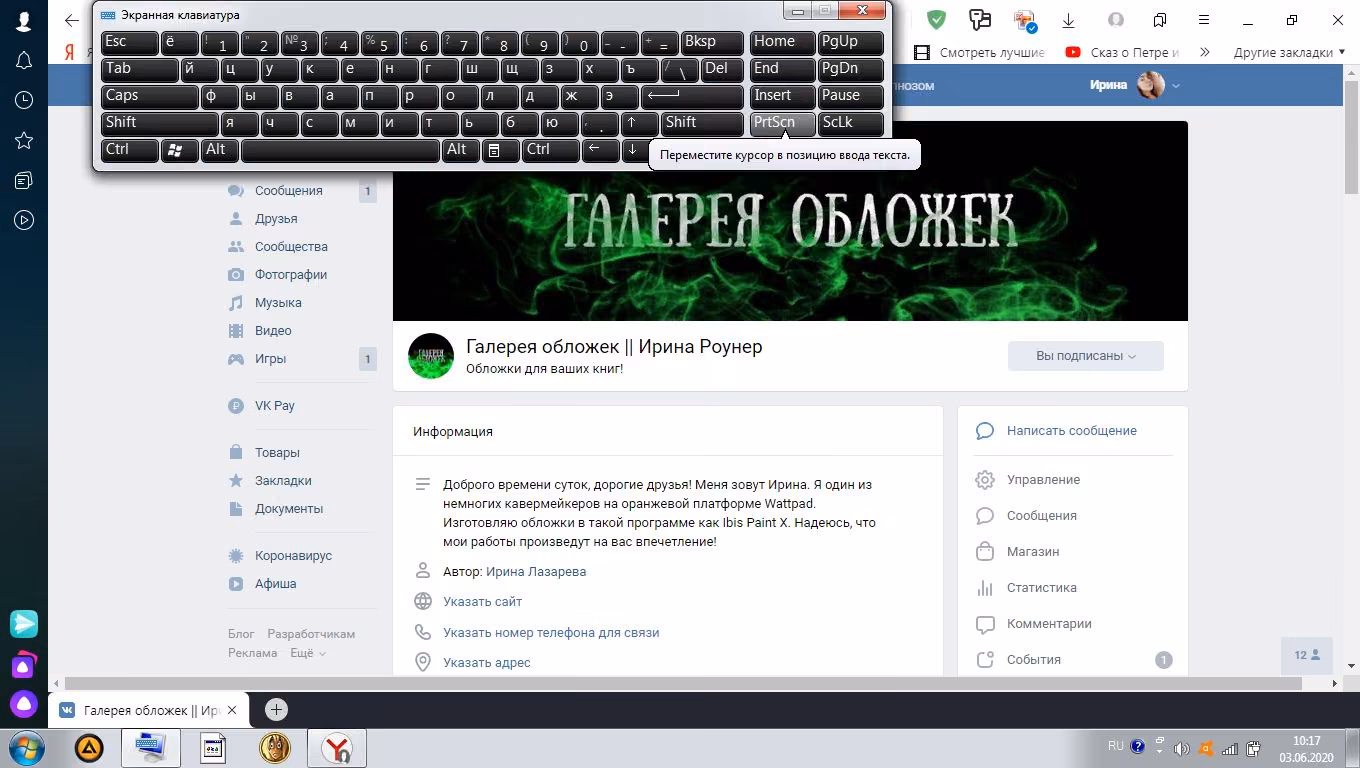The image size is (1360, 768).
Task: Click Указать сайт link
Action: (x=483, y=601)
